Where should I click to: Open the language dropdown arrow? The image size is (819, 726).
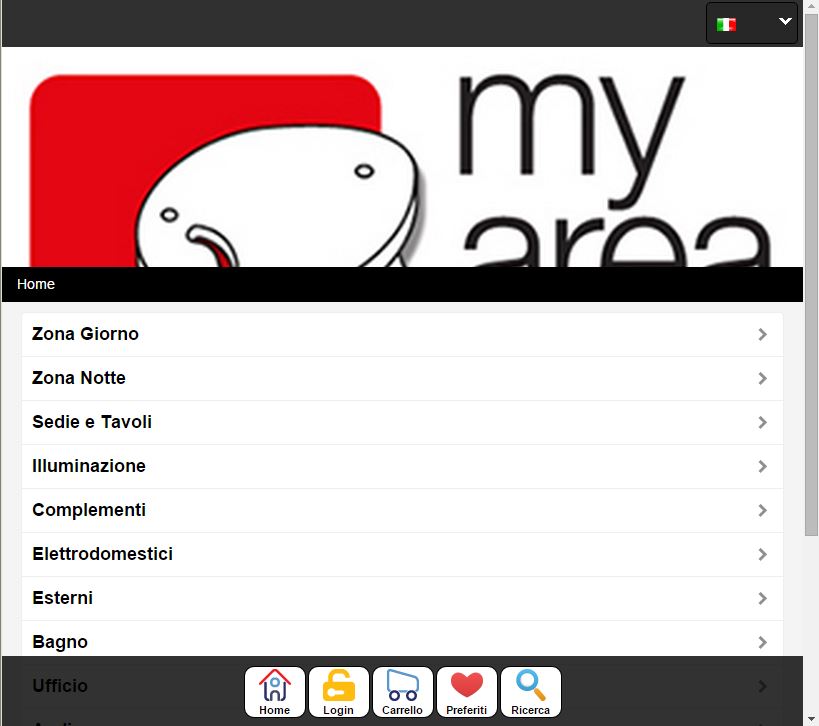(785, 21)
